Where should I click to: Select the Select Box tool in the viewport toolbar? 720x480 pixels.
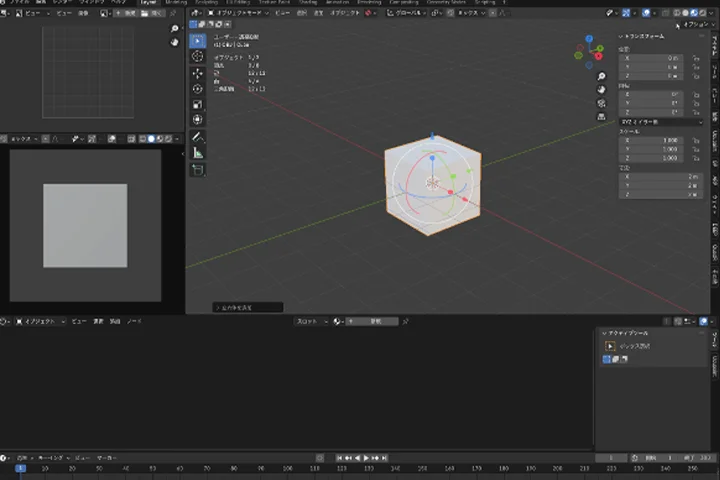pos(197,41)
